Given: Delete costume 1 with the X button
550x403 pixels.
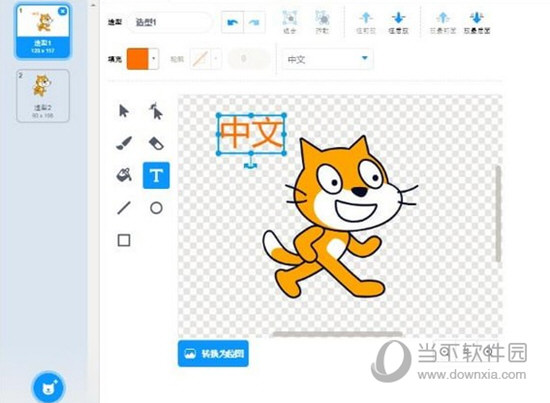Looking at the screenshot, I should (x=62, y=11).
